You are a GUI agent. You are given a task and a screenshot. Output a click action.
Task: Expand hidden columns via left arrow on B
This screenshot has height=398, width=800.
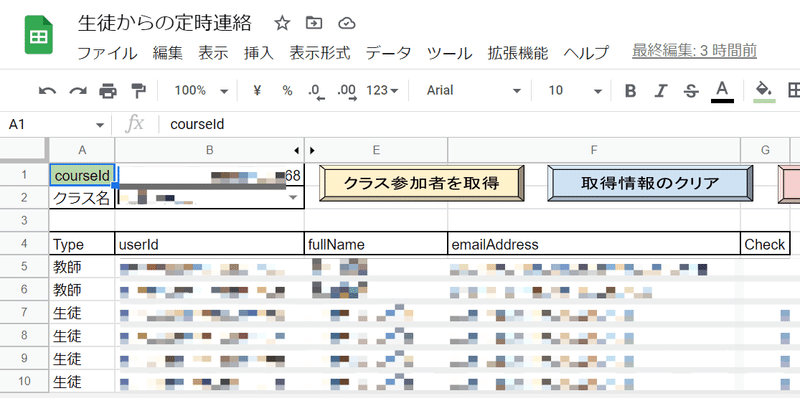pos(296,150)
